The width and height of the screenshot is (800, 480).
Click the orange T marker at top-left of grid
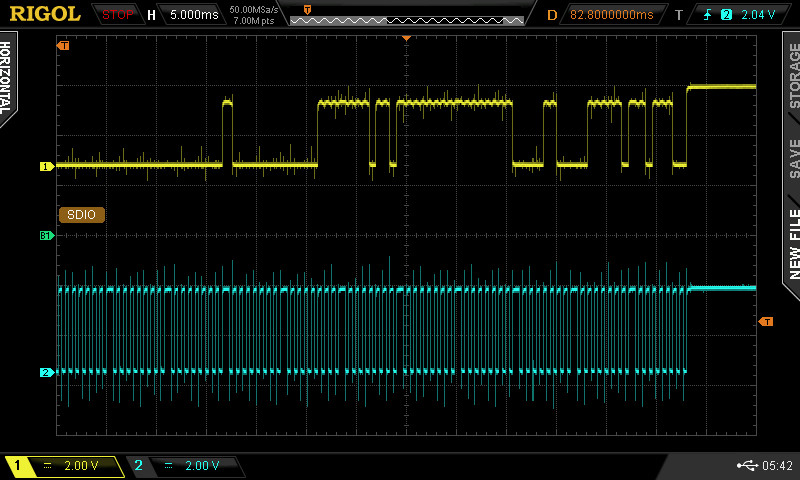pyautogui.click(x=63, y=45)
